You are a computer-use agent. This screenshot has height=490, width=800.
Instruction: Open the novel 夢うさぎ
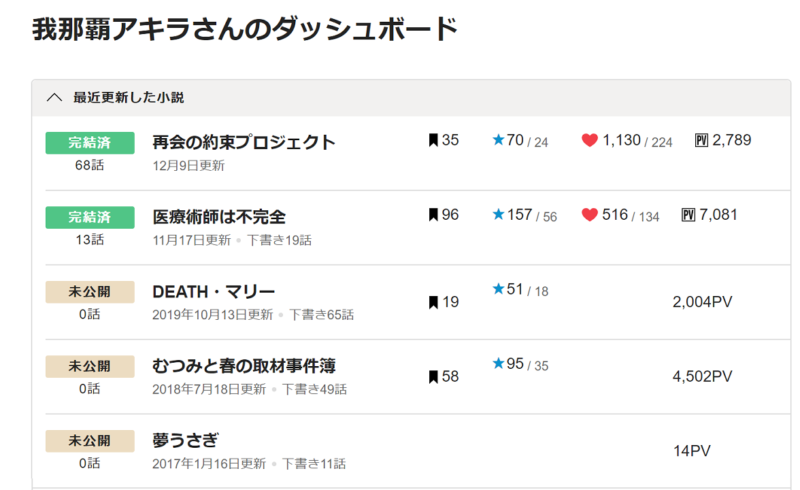point(185,440)
